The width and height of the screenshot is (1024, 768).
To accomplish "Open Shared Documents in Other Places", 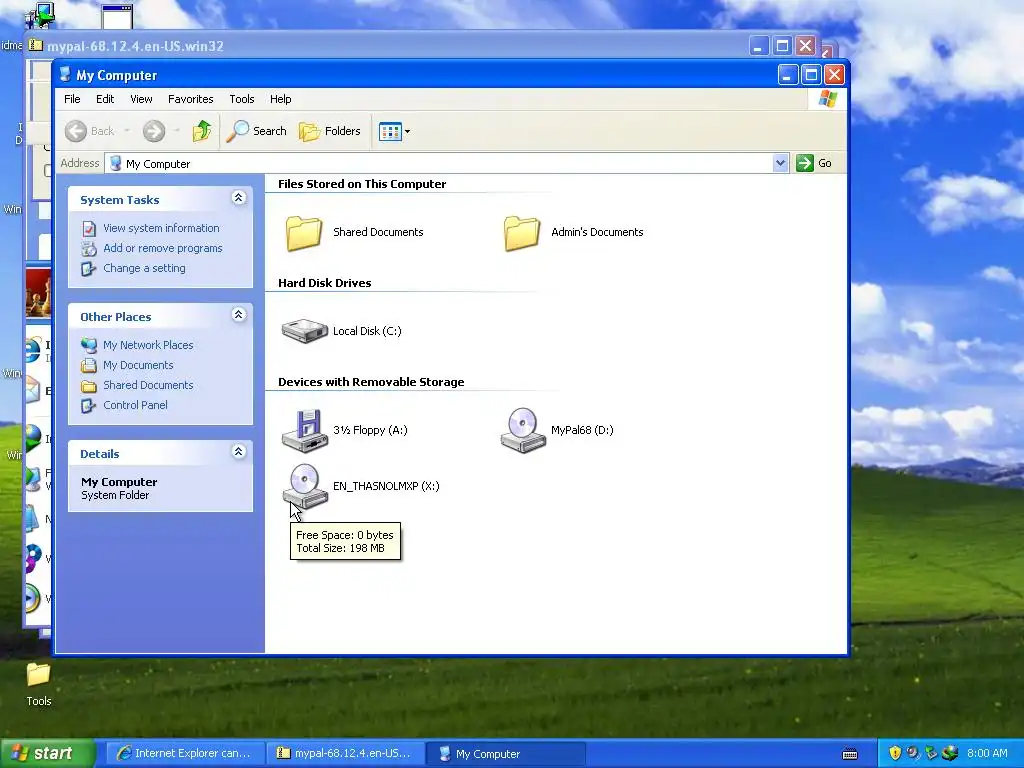I will pyautogui.click(x=148, y=385).
